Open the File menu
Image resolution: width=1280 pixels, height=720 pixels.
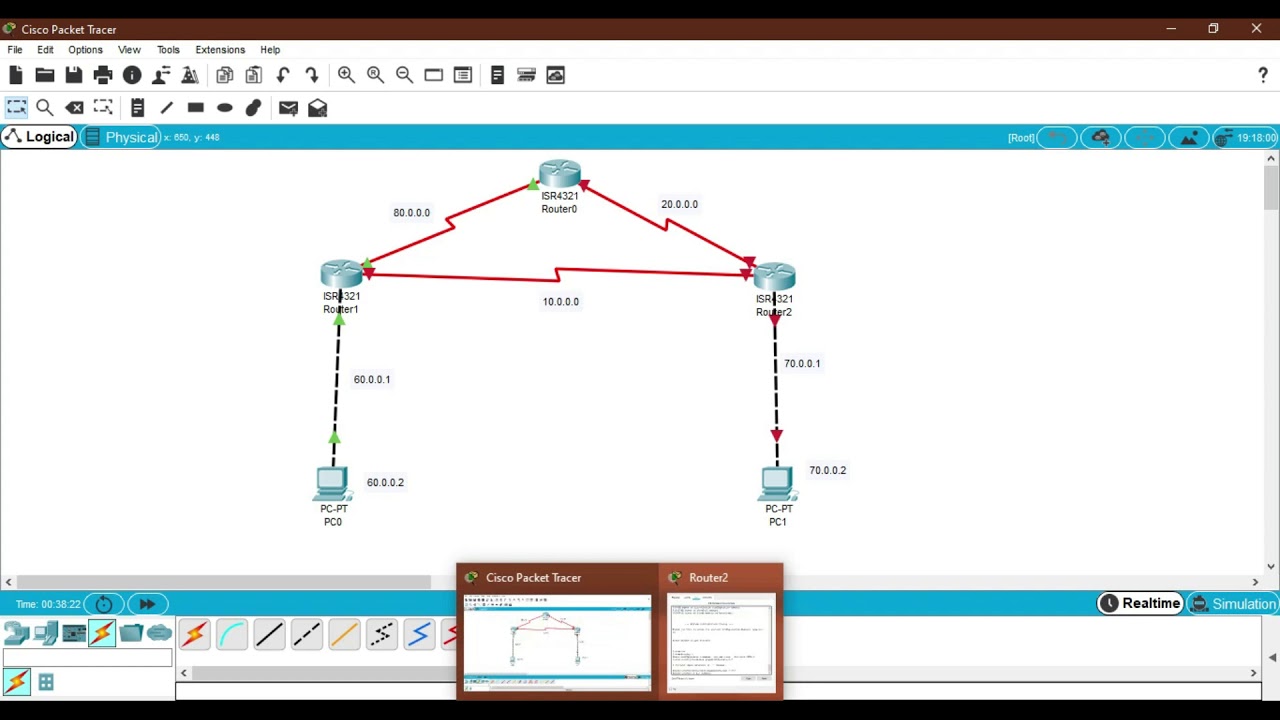[x=15, y=49]
